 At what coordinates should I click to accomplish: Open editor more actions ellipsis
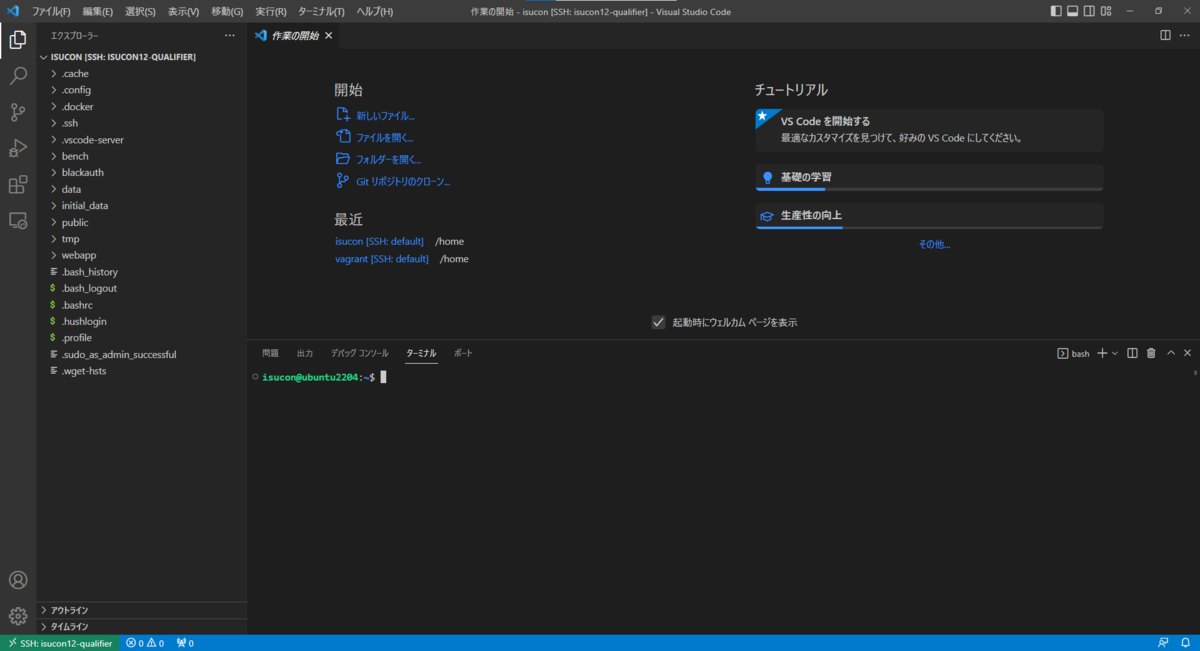[x=1186, y=35]
